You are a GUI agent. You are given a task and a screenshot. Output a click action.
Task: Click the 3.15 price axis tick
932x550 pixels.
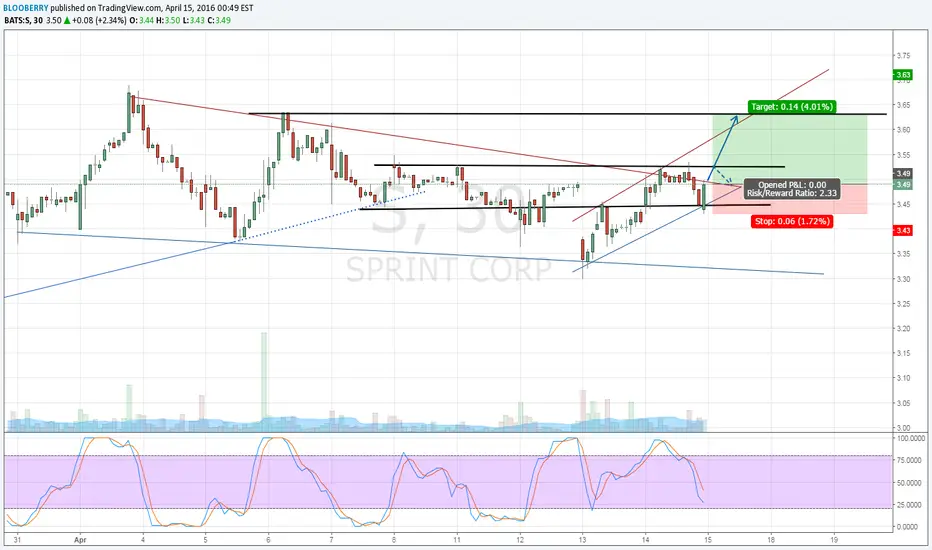pyautogui.click(x=903, y=353)
